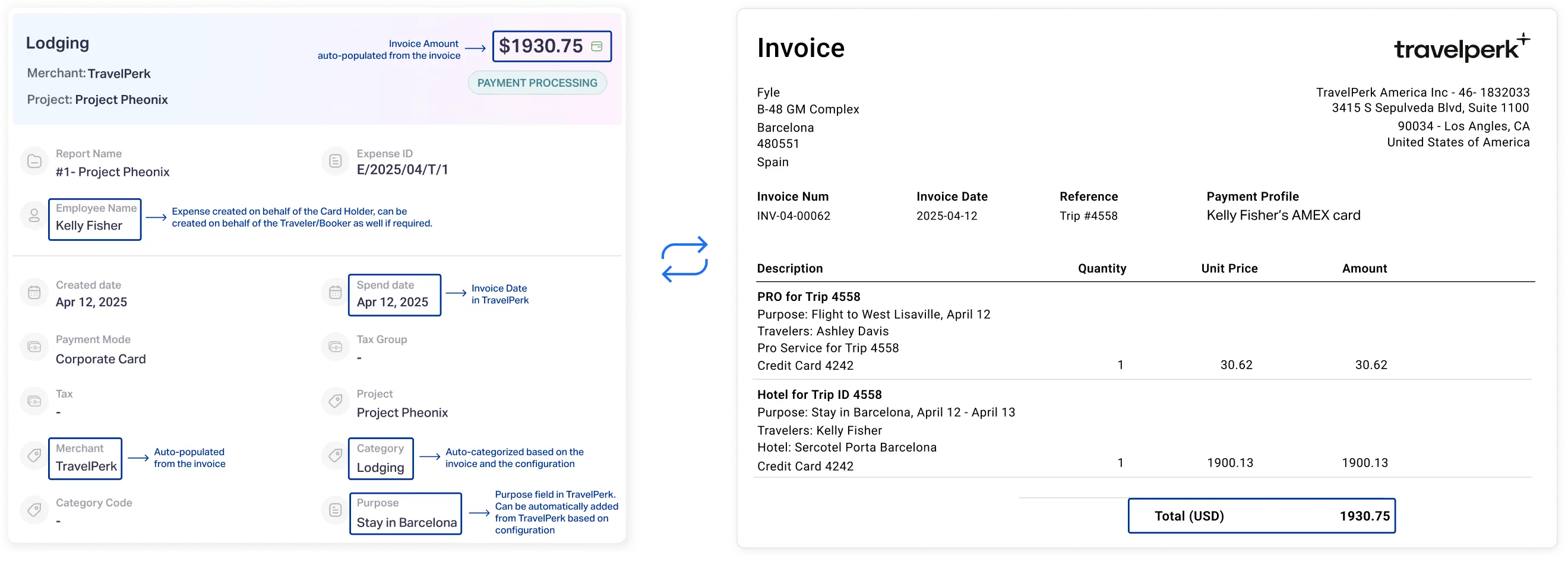The image size is (1568, 568).
Task: Click the icon beside Tax Group
Action: [336, 347]
